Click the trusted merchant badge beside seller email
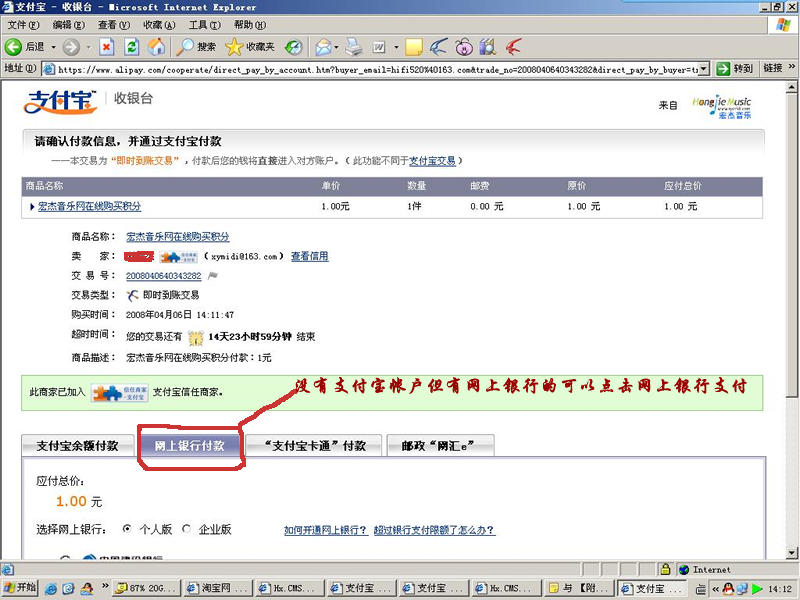The height and width of the screenshot is (600, 800). coord(179,257)
